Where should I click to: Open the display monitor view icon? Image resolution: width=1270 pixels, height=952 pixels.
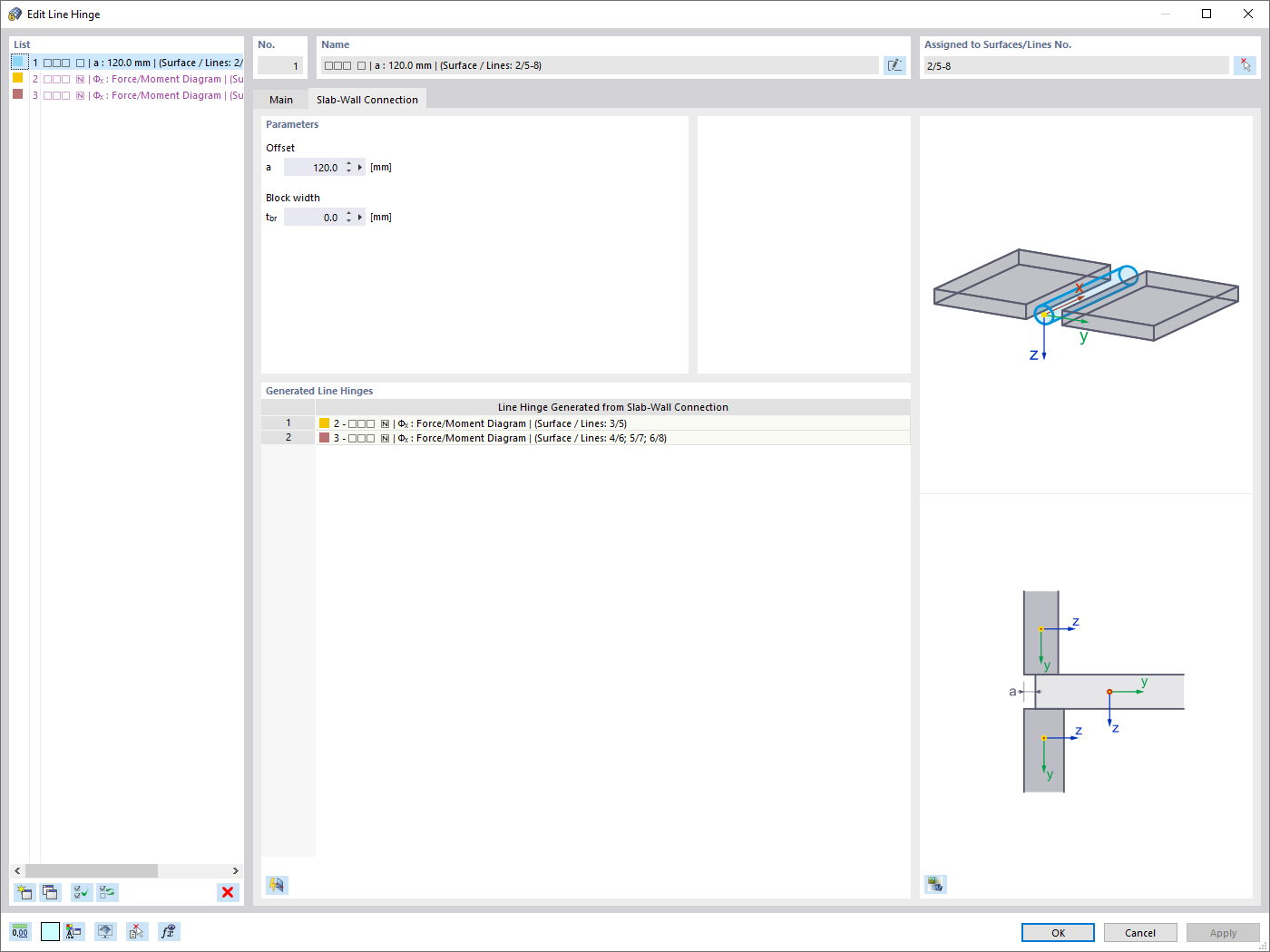pyautogui.click(x=105, y=931)
